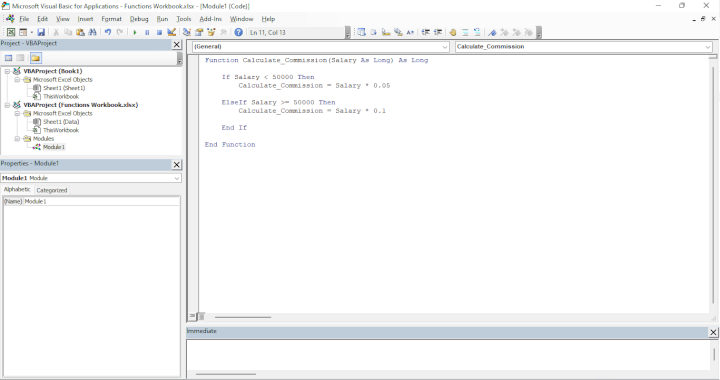Image resolution: width=720 pixels, height=380 pixels.
Task: Click the List Constants icon
Action: (374, 32)
